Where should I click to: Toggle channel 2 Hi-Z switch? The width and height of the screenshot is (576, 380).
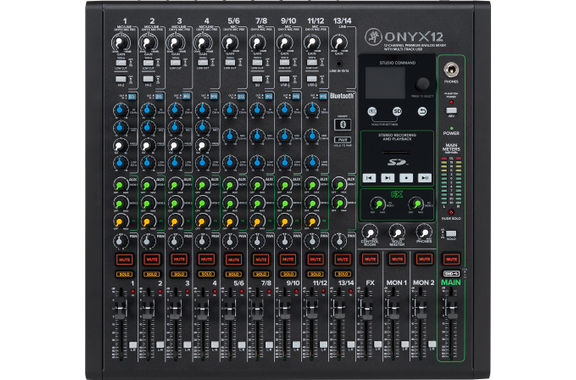(x=148, y=79)
